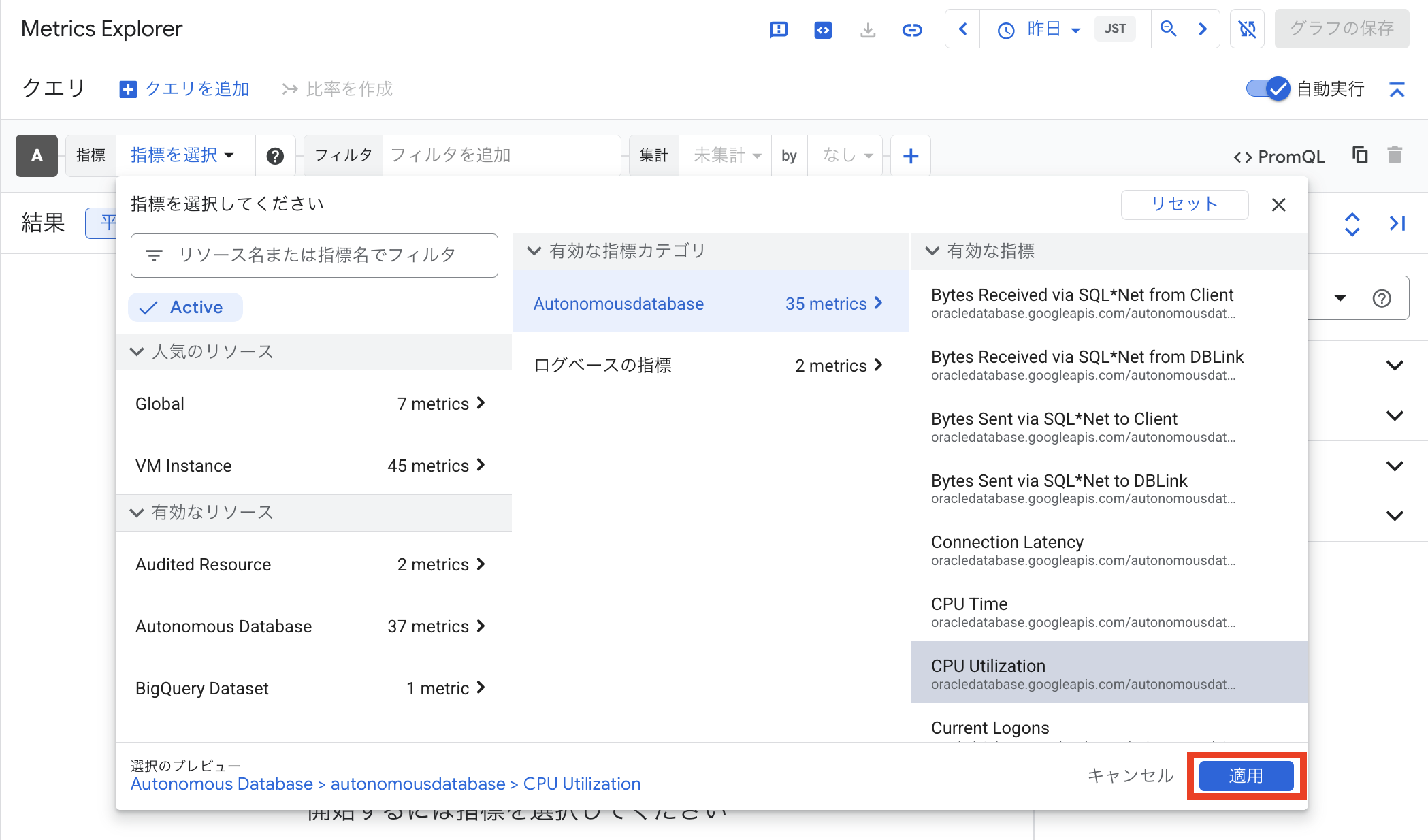Delete query A with trash icon
The width and height of the screenshot is (1428, 840).
coord(1395,155)
